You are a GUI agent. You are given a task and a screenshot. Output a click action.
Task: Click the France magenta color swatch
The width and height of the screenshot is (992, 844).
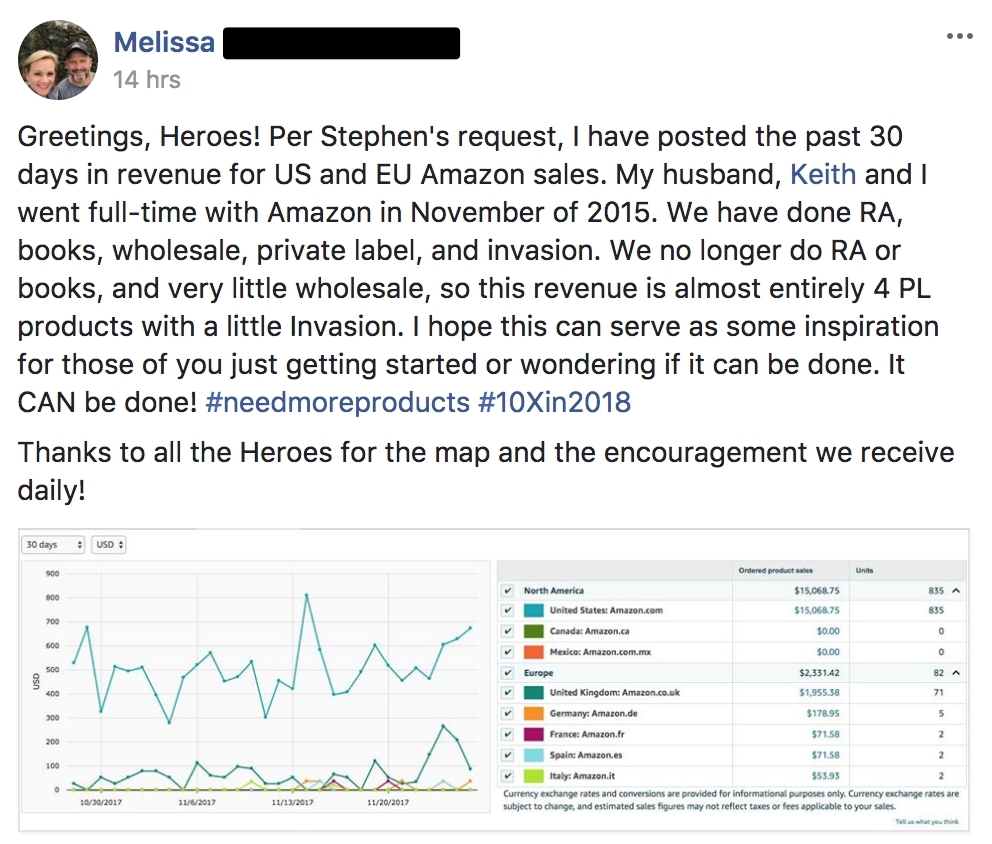coord(533,734)
